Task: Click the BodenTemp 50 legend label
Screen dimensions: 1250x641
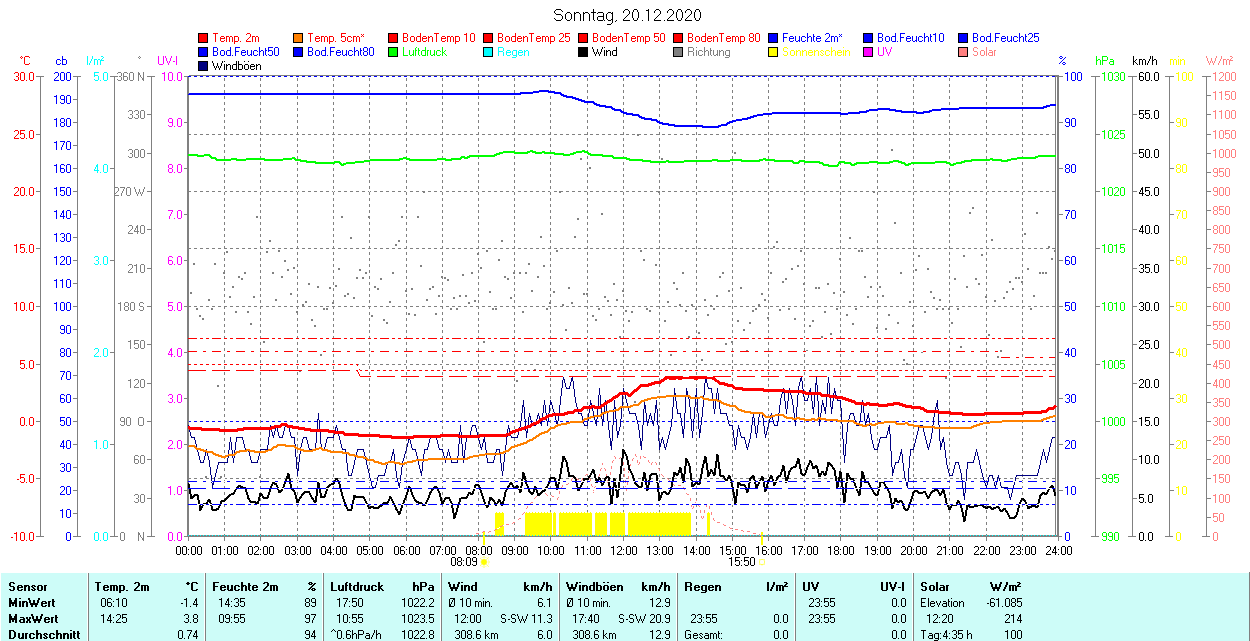Action: click(x=628, y=38)
